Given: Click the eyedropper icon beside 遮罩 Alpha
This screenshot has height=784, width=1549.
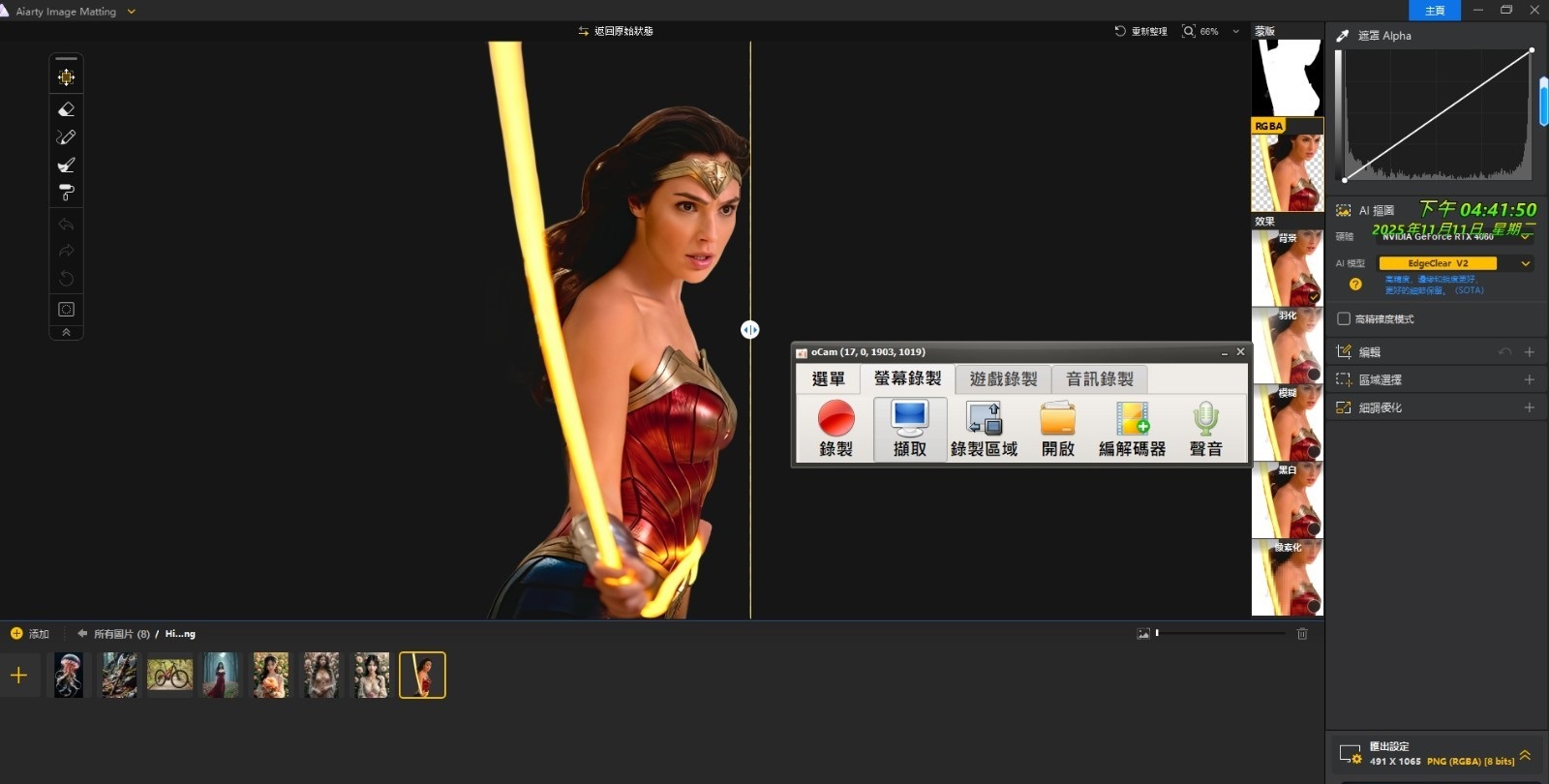Looking at the screenshot, I should pos(1343,36).
